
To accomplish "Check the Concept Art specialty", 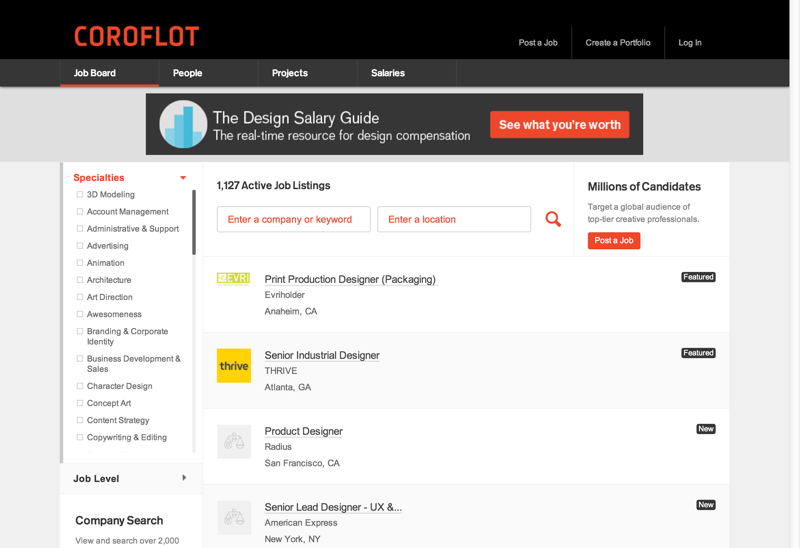I will (x=80, y=403).
